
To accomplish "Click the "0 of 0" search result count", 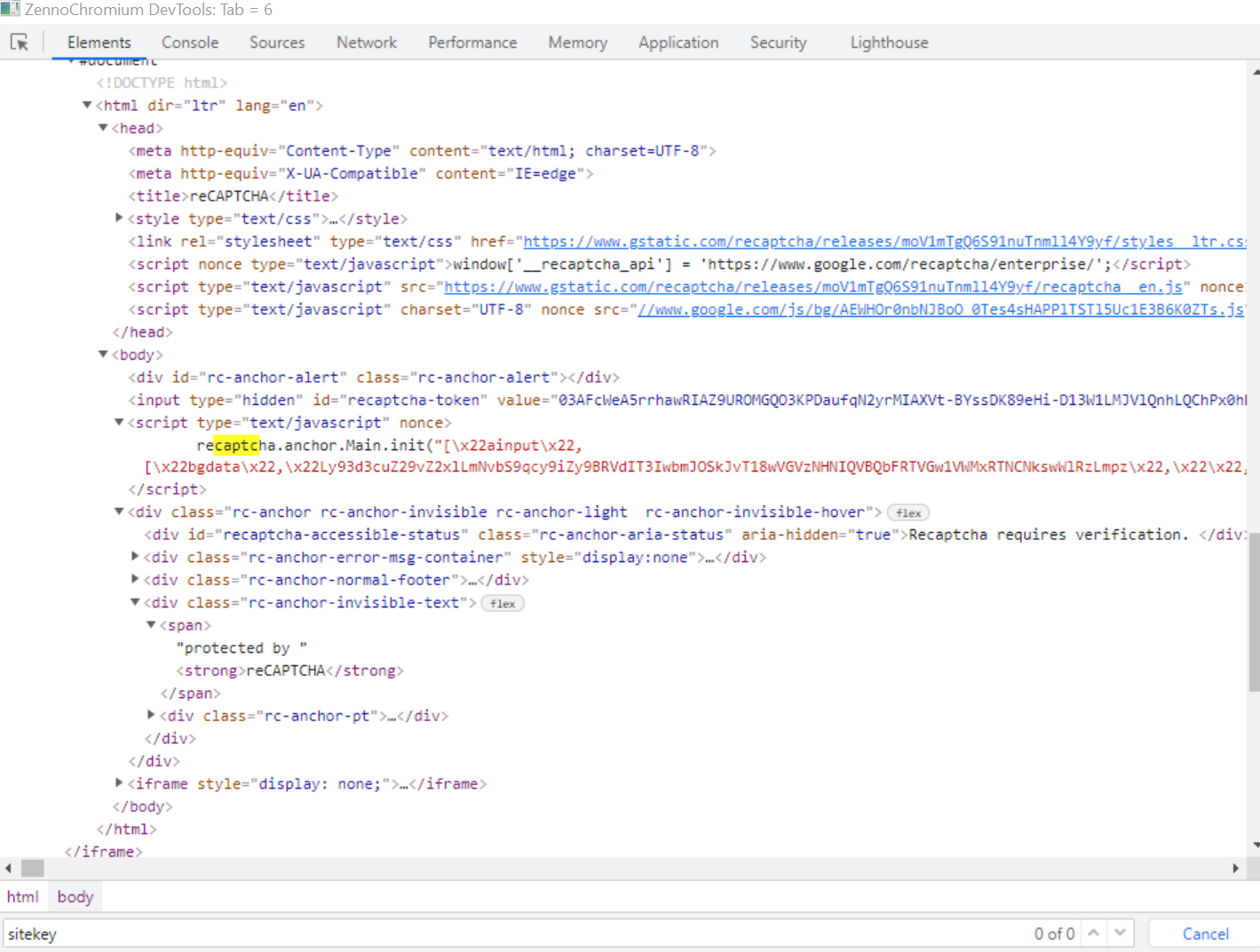I will coord(1054,933).
